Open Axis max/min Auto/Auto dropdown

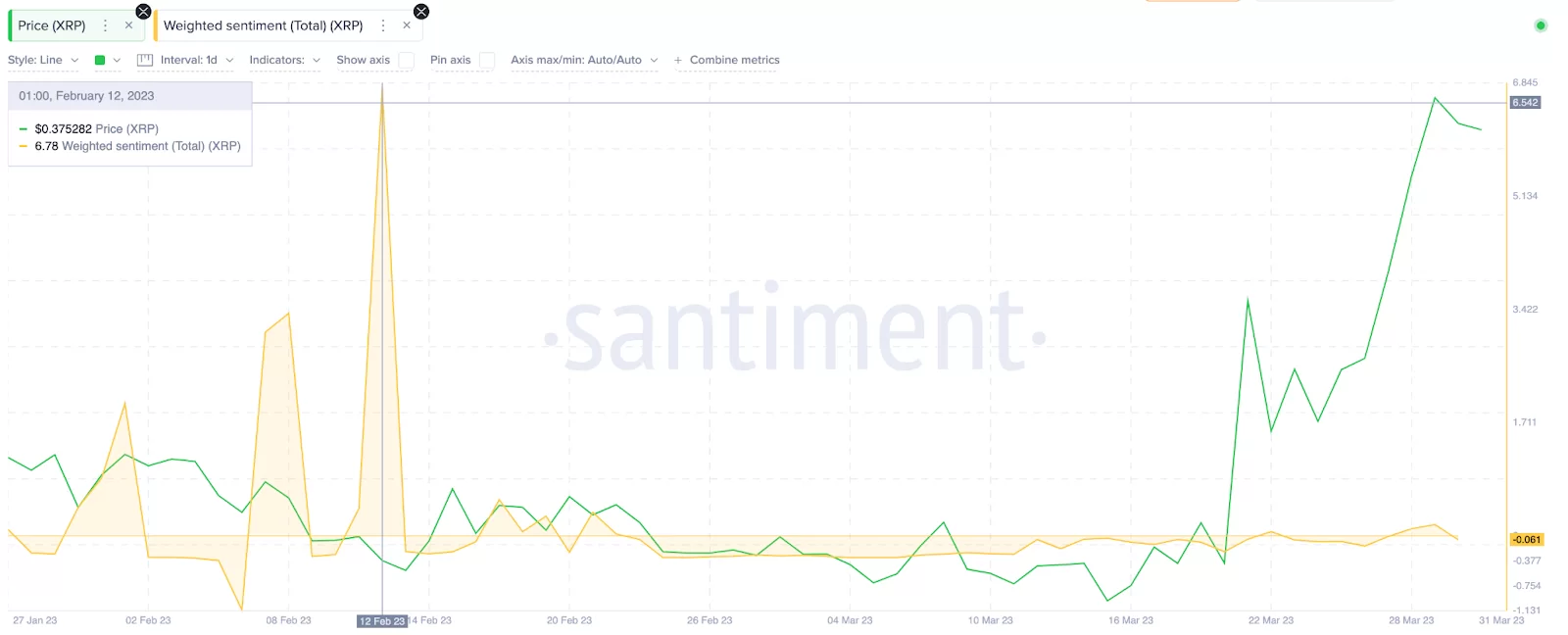tap(584, 60)
